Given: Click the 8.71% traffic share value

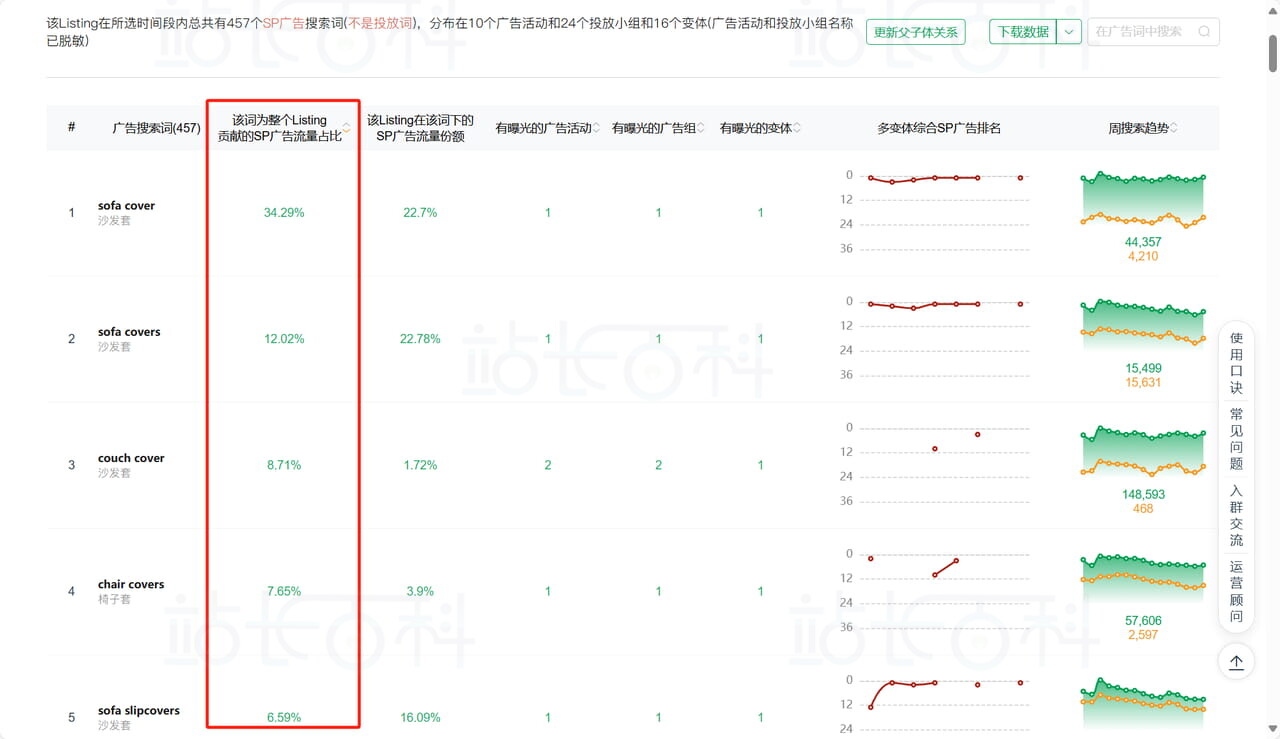Looking at the screenshot, I should (x=284, y=465).
